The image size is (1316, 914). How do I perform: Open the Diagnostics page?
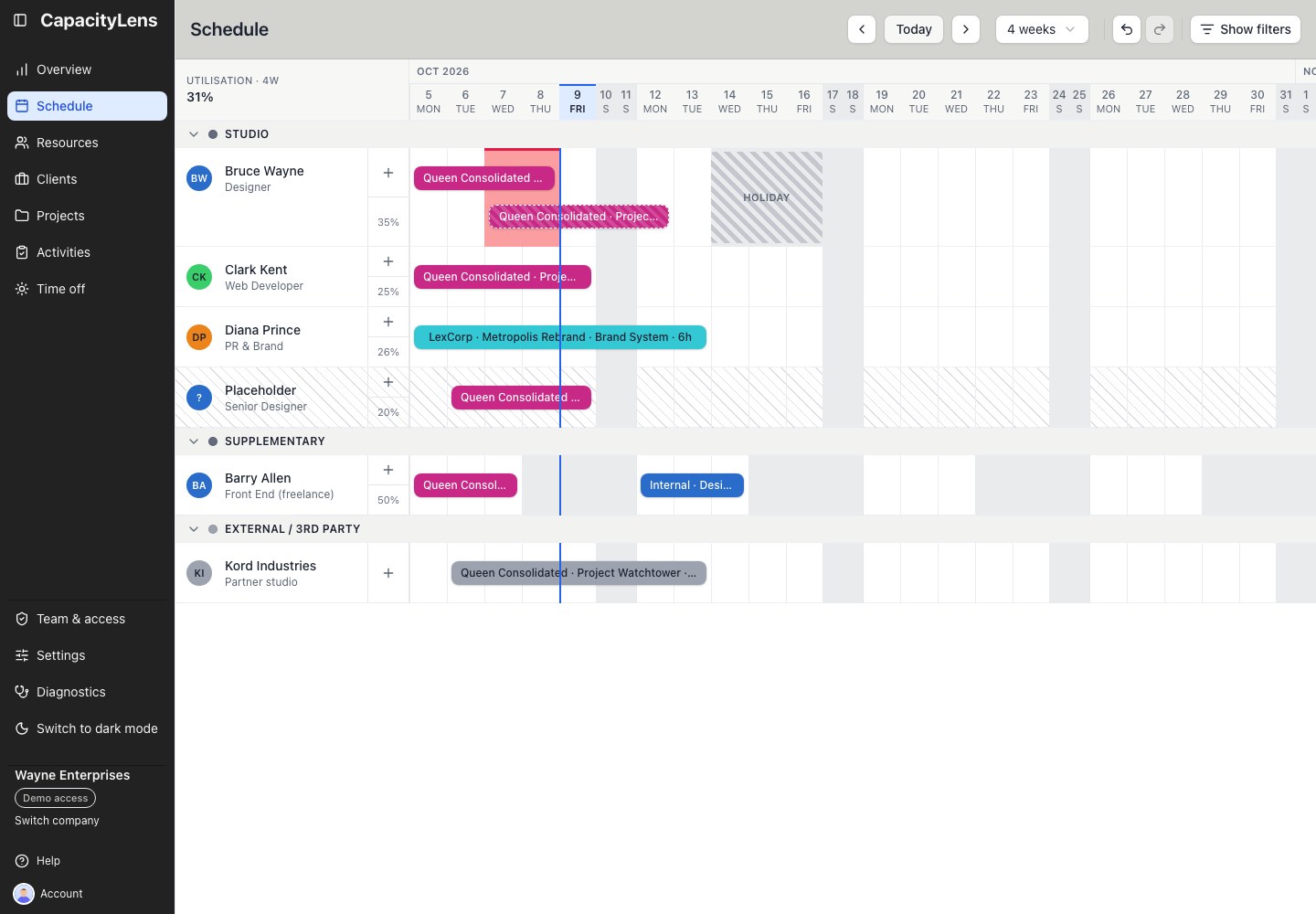pos(87,692)
